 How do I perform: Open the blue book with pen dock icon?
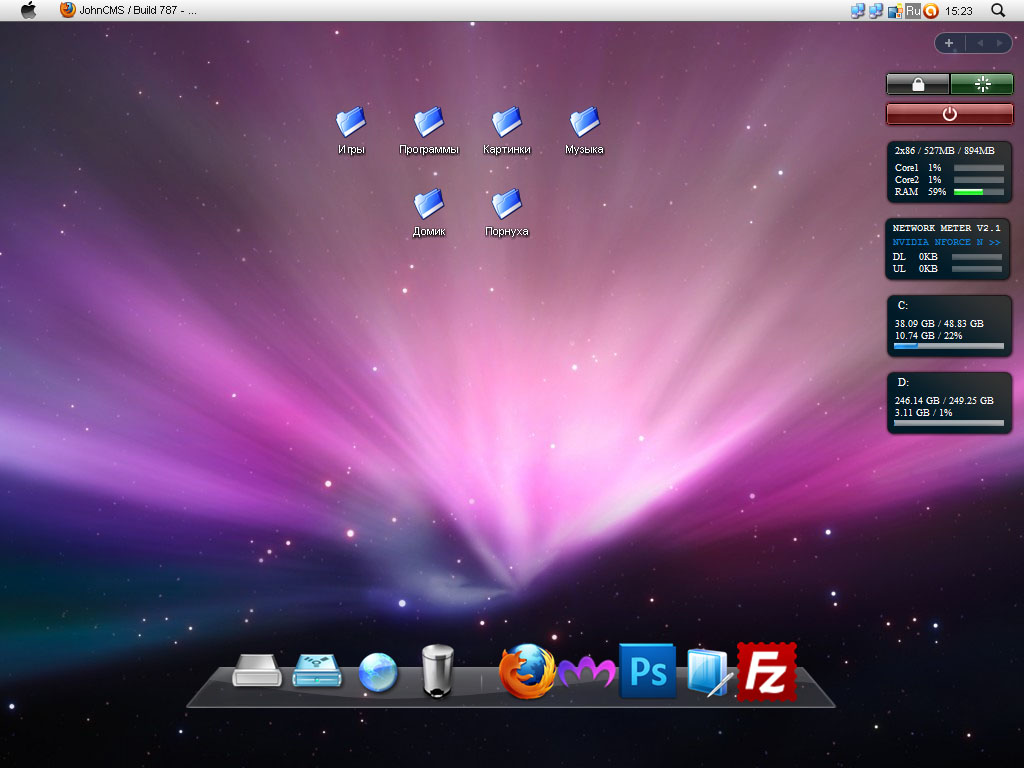pos(708,673)
